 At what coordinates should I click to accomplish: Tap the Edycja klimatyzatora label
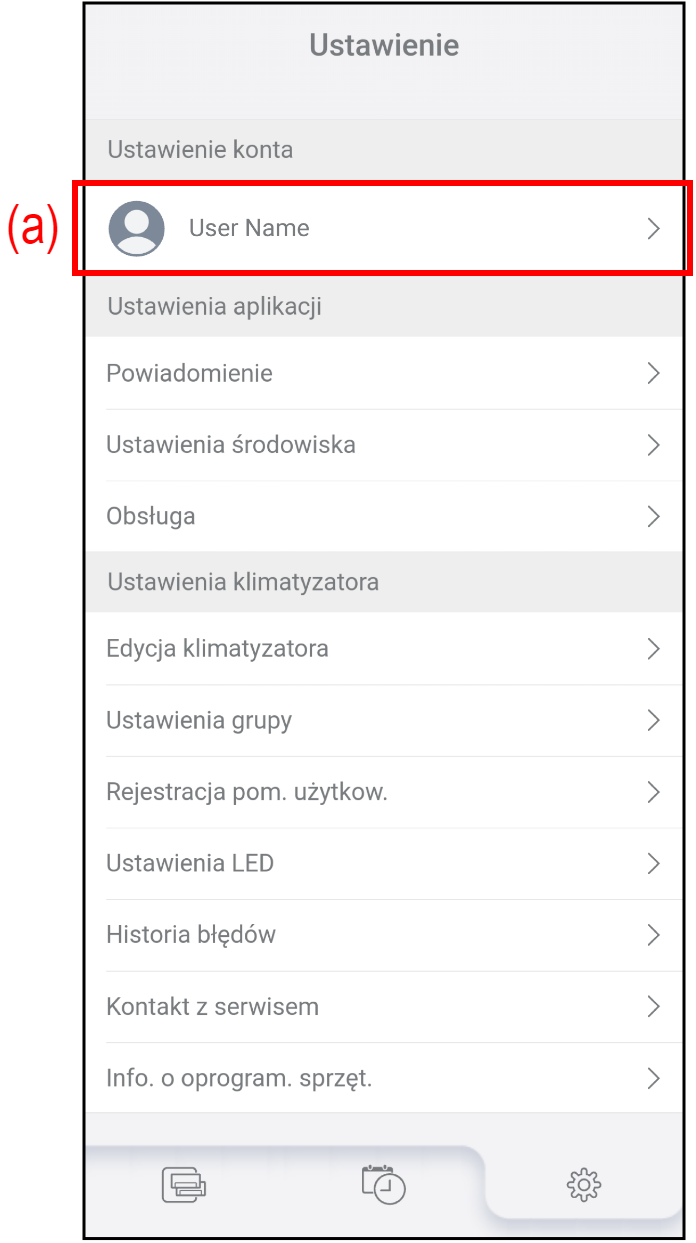pos(217,648)
